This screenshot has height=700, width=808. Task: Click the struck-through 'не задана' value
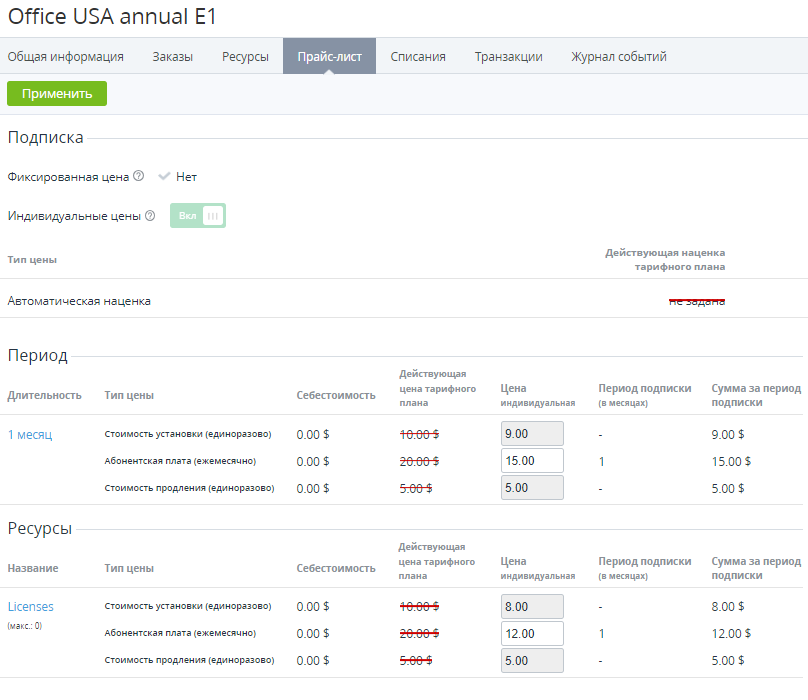tap(697, 301)
